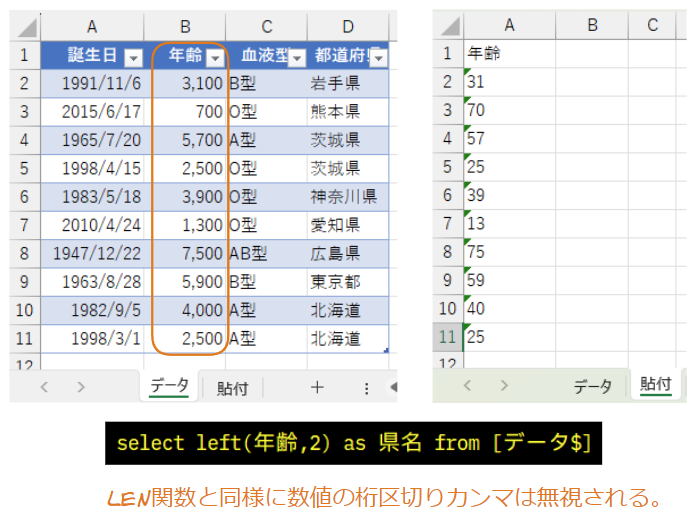692x518 pixels.
Task: Add a new sheet with plus button
Action: tap(317, 387)
